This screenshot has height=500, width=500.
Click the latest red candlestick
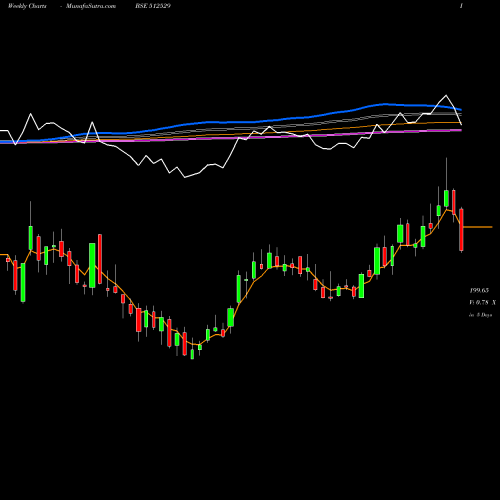461,230
